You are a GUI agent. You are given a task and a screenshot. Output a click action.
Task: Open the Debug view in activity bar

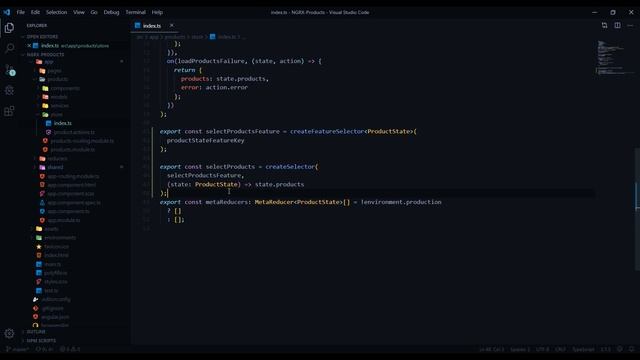click(9, 90)
